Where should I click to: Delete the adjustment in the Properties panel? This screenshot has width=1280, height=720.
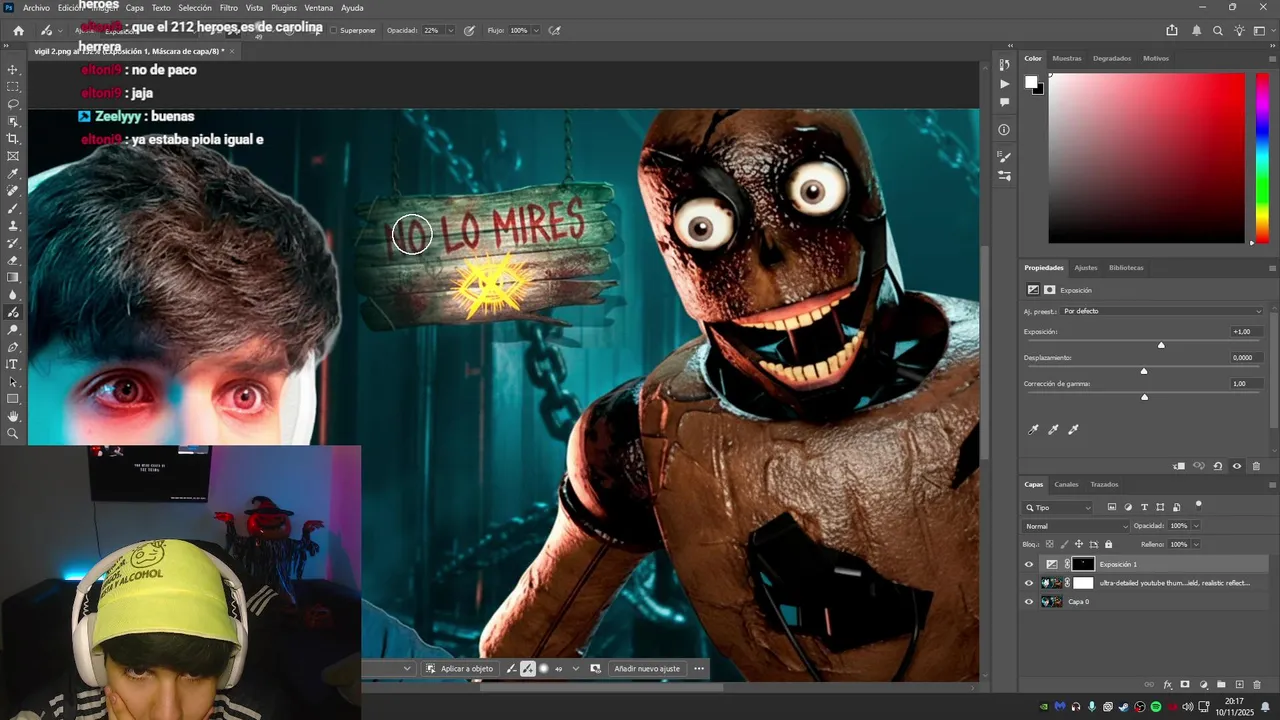click(x=1254, y=466)
